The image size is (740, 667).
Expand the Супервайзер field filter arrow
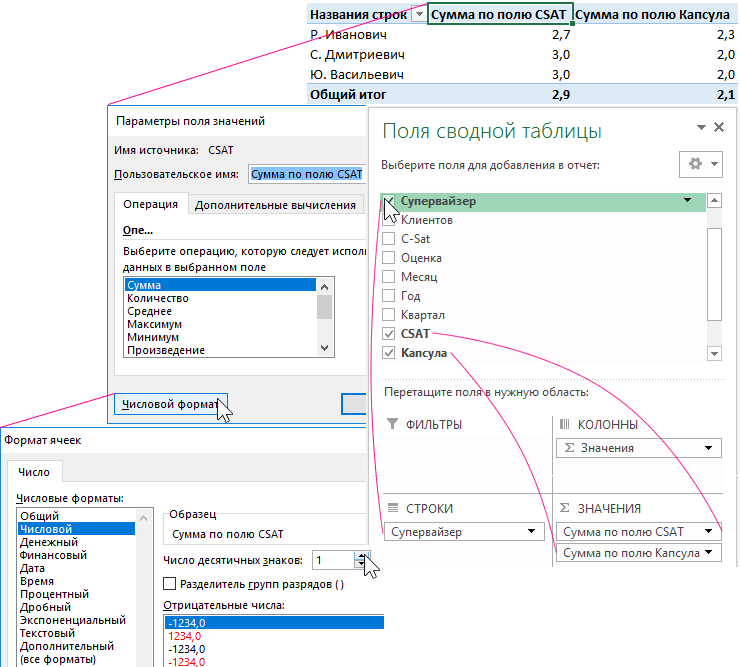click(x=687, y=201)
